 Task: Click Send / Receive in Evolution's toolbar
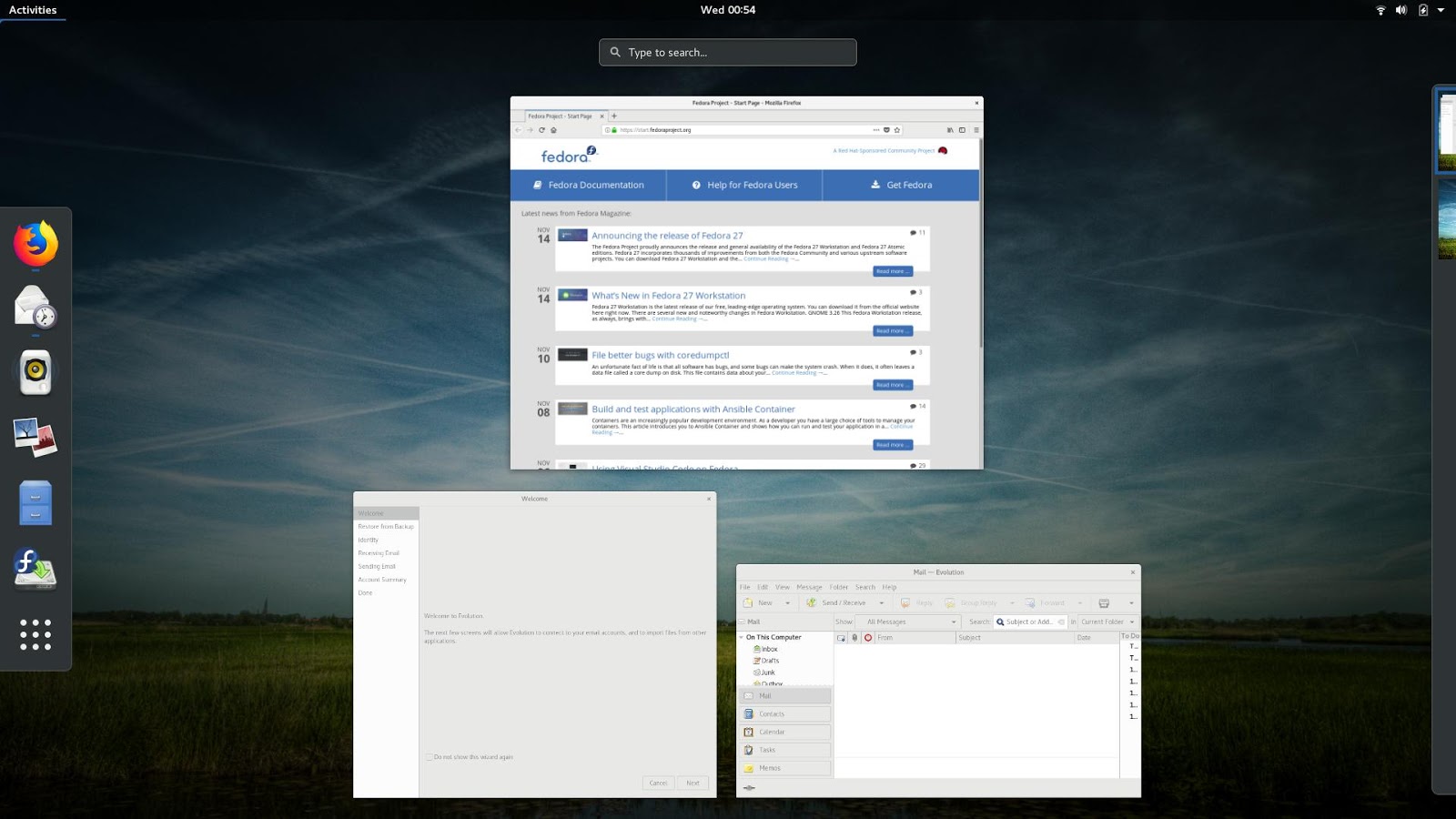pos(836,602)
